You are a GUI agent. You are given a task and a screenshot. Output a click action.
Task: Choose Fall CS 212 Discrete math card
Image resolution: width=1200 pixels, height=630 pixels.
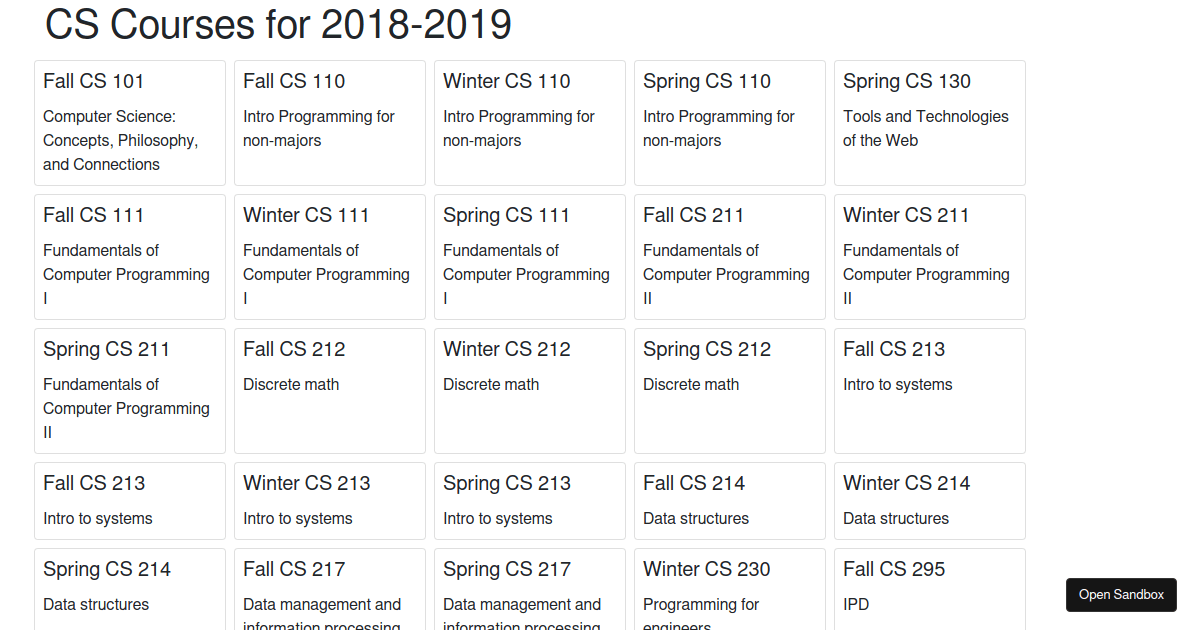click(x=330, y=391)
